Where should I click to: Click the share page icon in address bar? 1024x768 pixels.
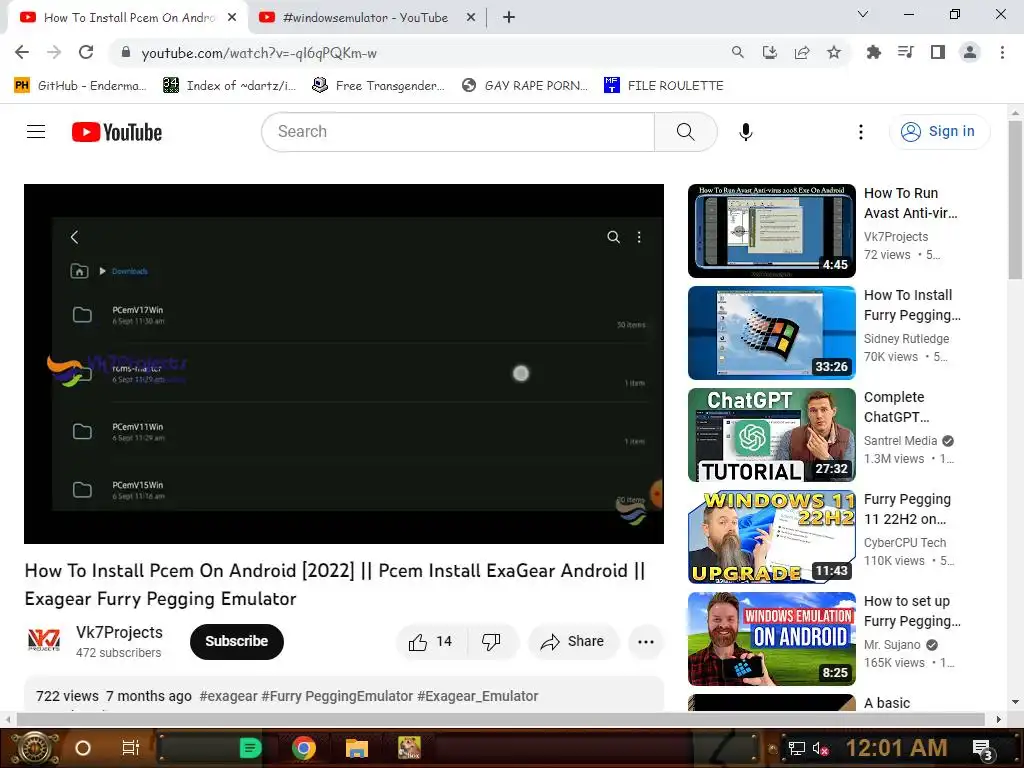[x=802, y=52]
